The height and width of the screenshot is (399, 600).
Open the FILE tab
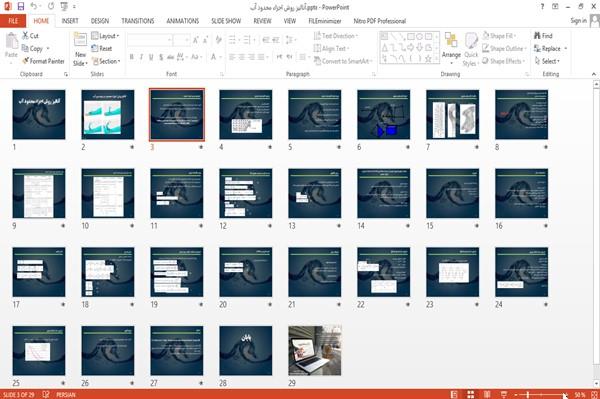pos(13,21)
